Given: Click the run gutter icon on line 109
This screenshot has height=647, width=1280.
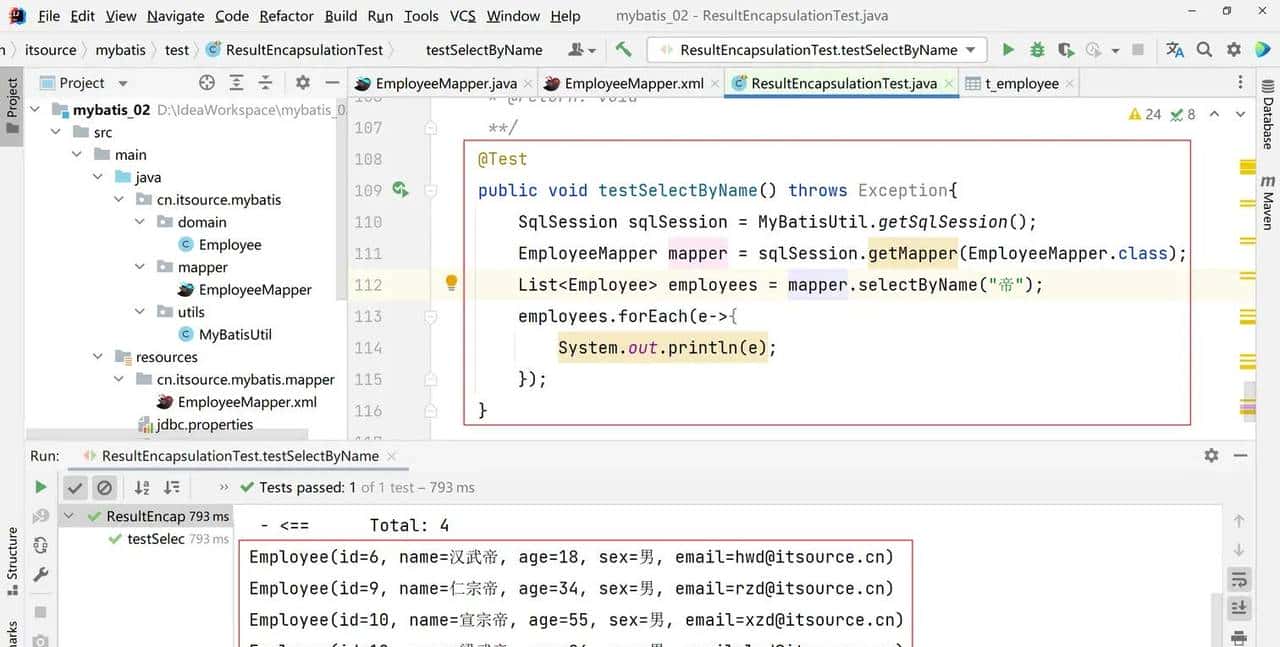Looking at the screenshot, I should (400, 190).
